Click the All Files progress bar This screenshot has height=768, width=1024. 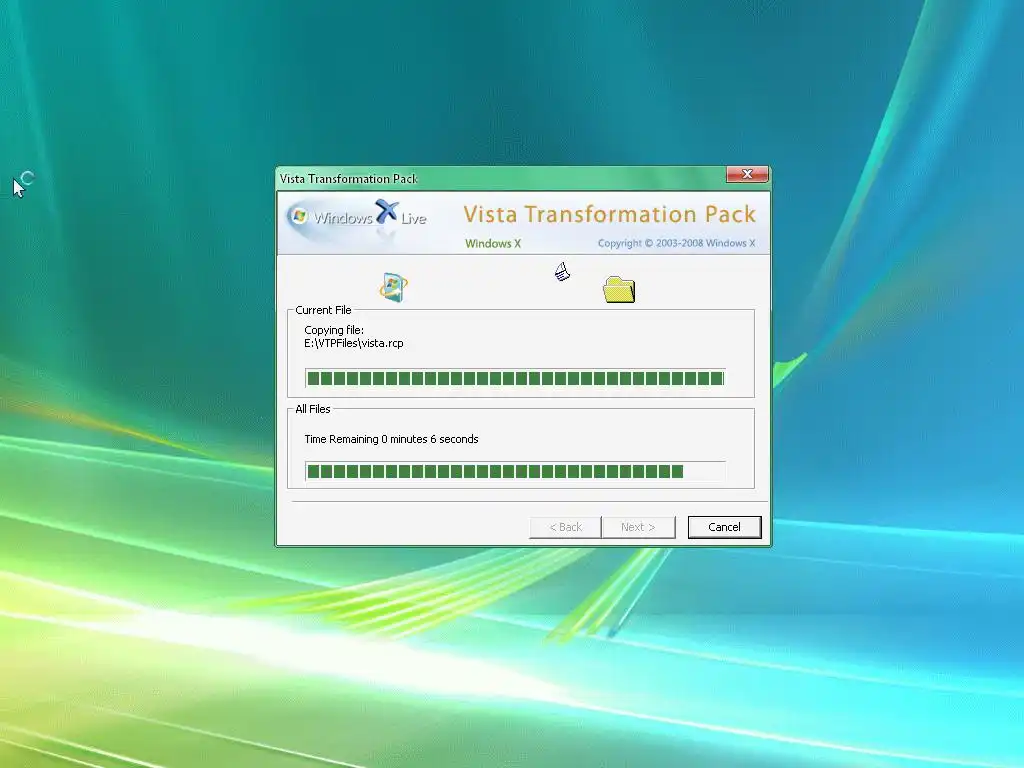pos(515,472)
